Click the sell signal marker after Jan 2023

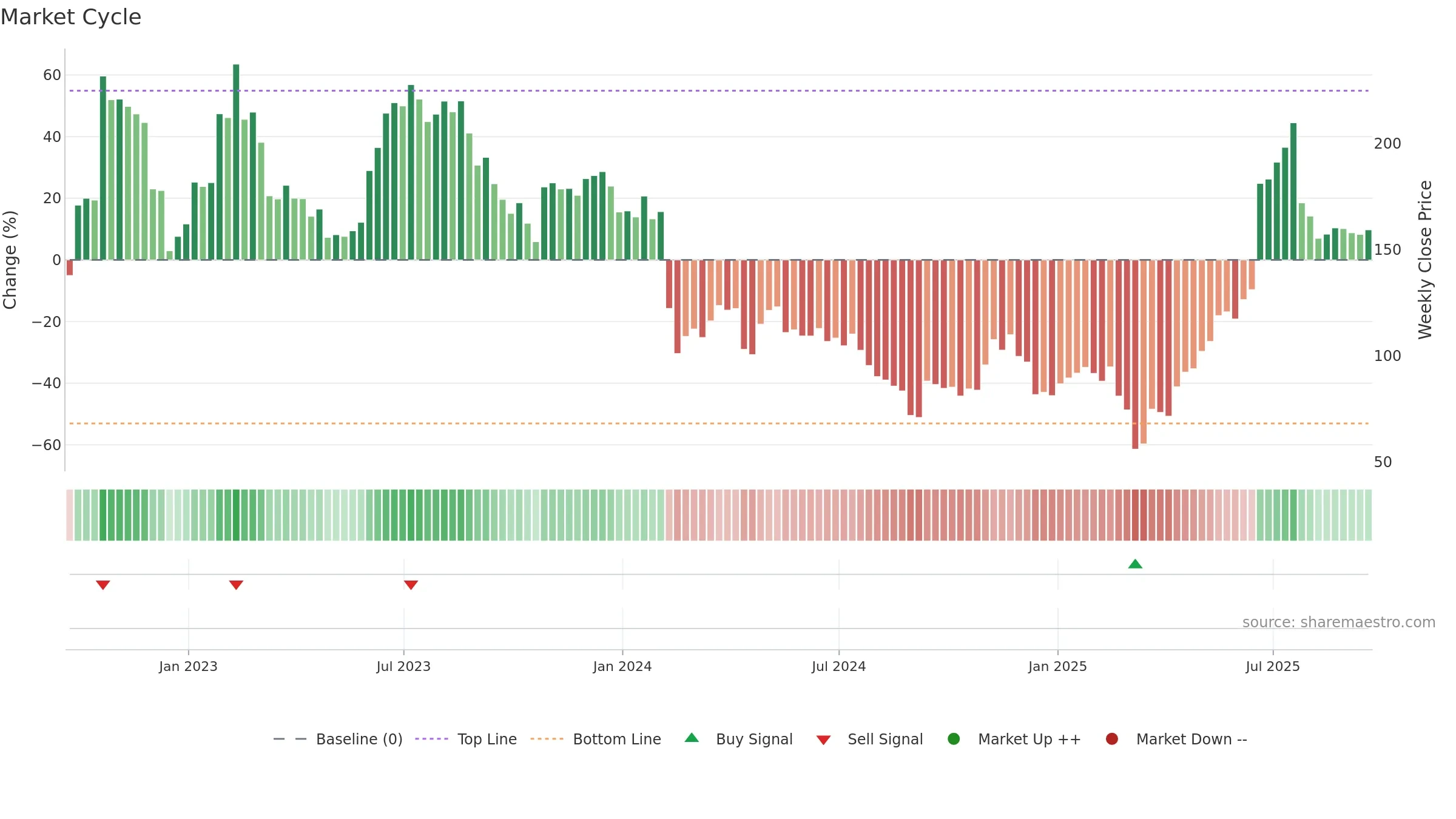(x=236, y=585)
